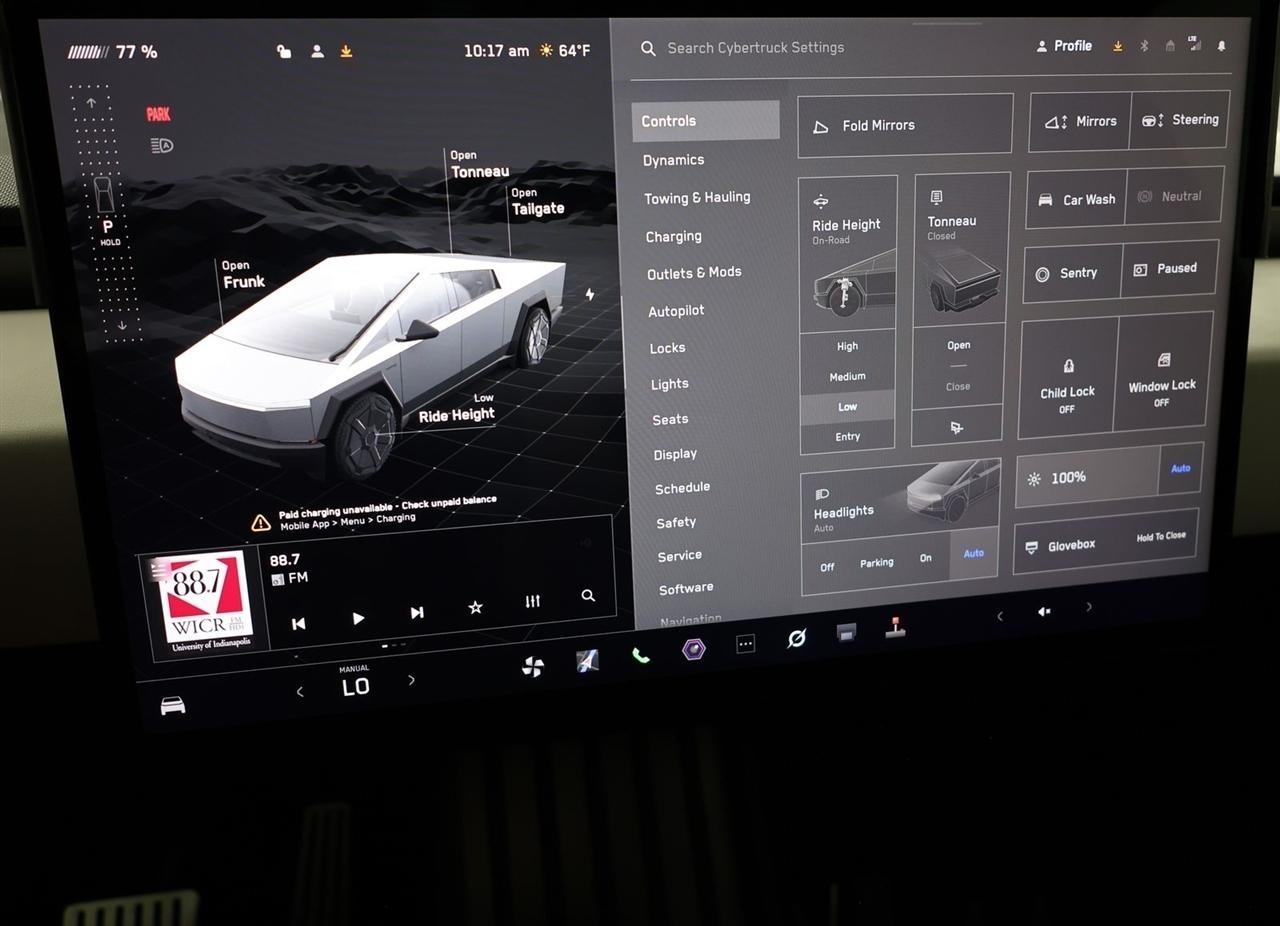Favorite the 88.7 FM station star
This screenshot has height=926, width=1280.
pos(475,607)
